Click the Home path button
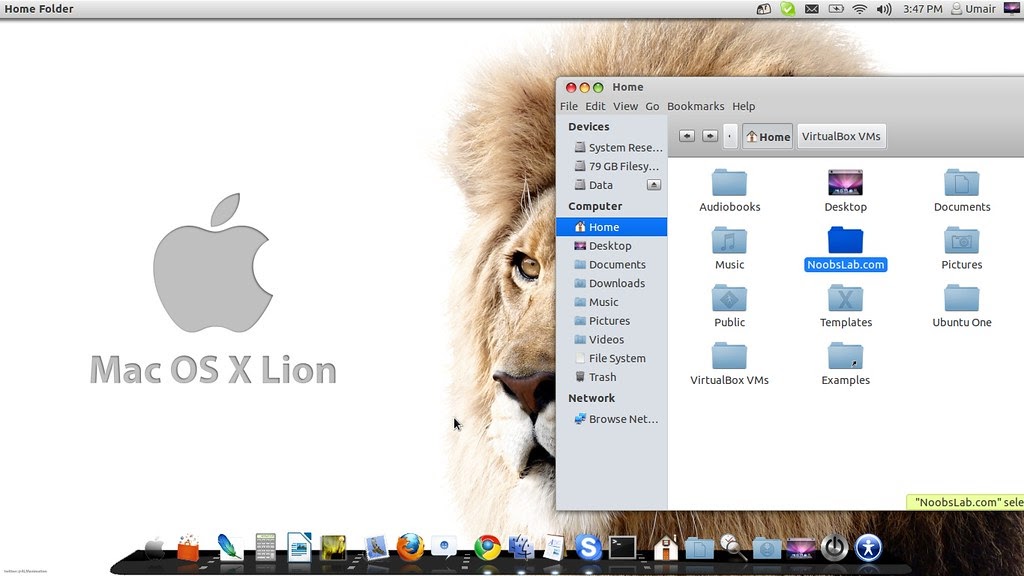Screen dimensions: 1024x576 [x=767, y=136]
